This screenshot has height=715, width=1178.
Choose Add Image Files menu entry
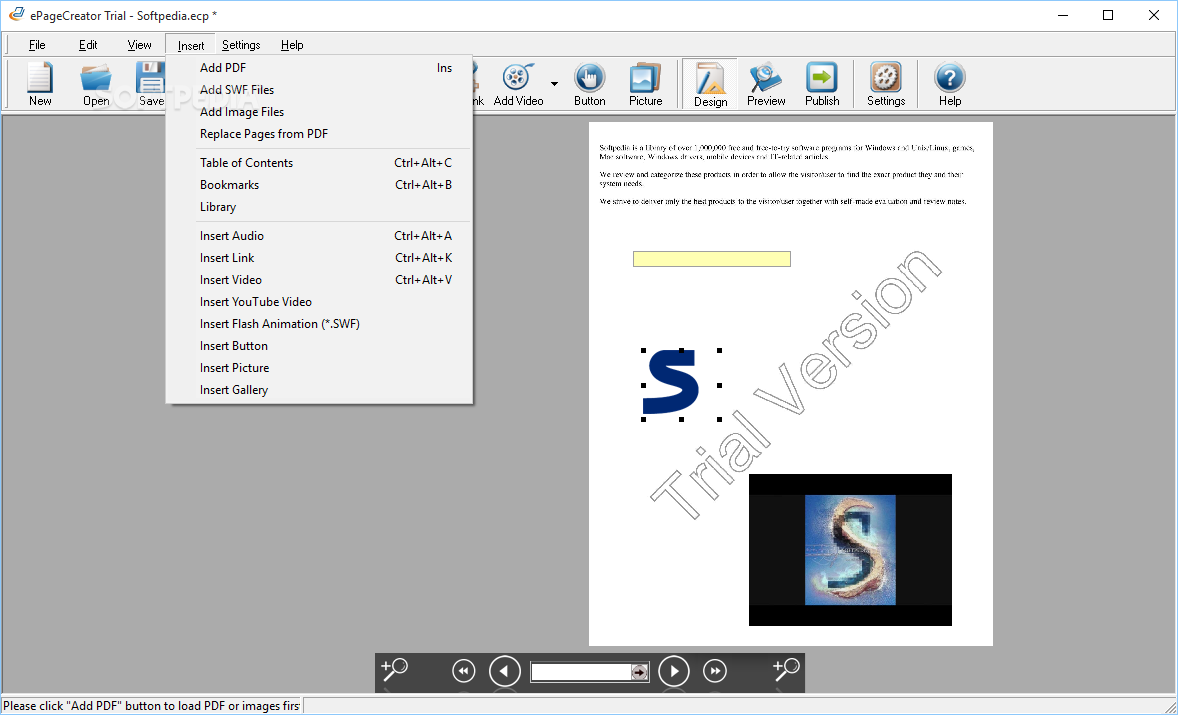tap(319, 112)
